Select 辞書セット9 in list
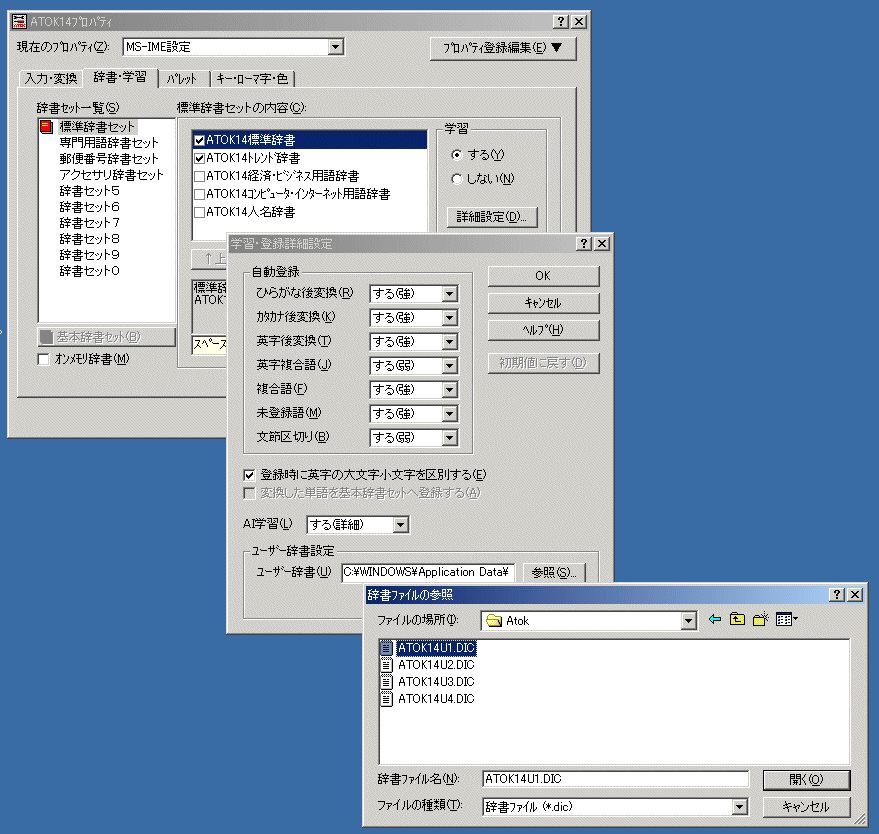Screen dimensions: 879x834 89,255
